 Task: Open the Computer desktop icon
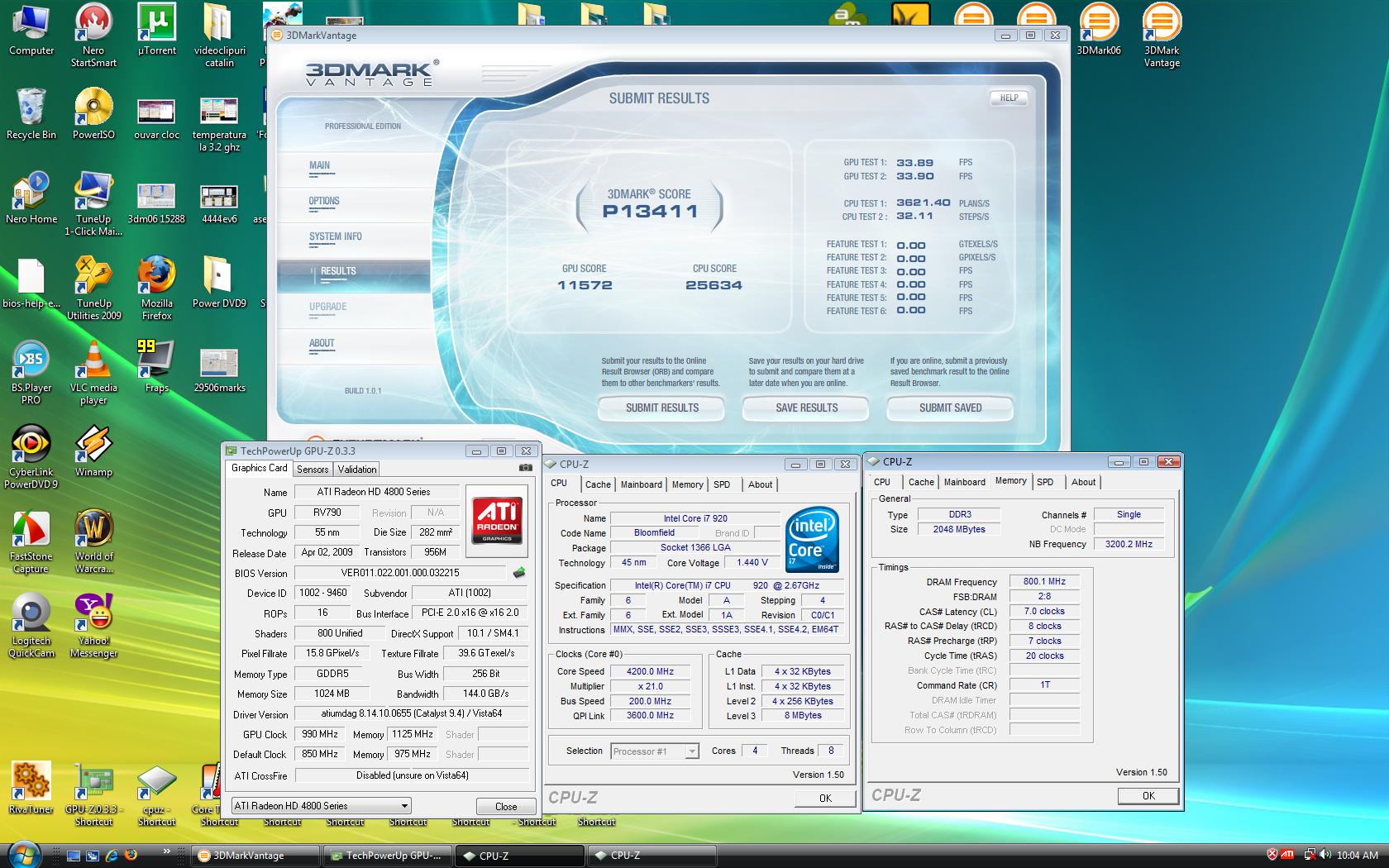click(31, 30)
